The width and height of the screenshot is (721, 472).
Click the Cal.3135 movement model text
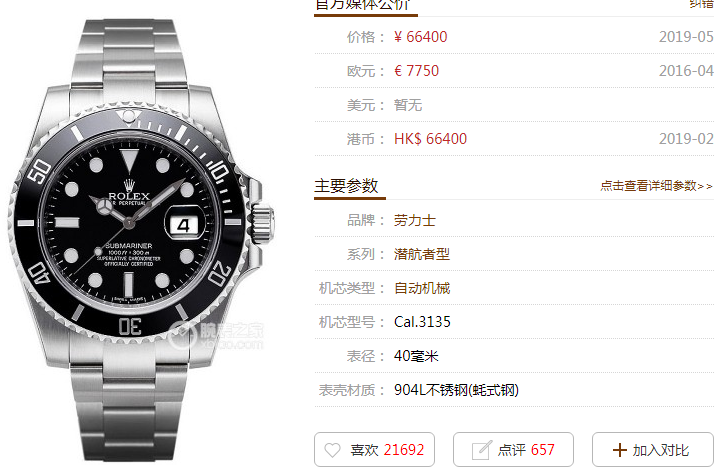(x=422, y=322)
